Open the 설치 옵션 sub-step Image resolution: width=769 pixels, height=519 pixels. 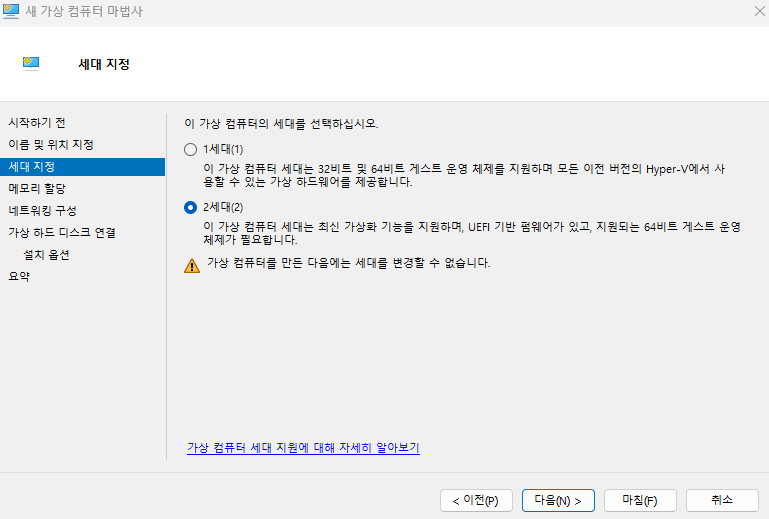pos(46,255)
